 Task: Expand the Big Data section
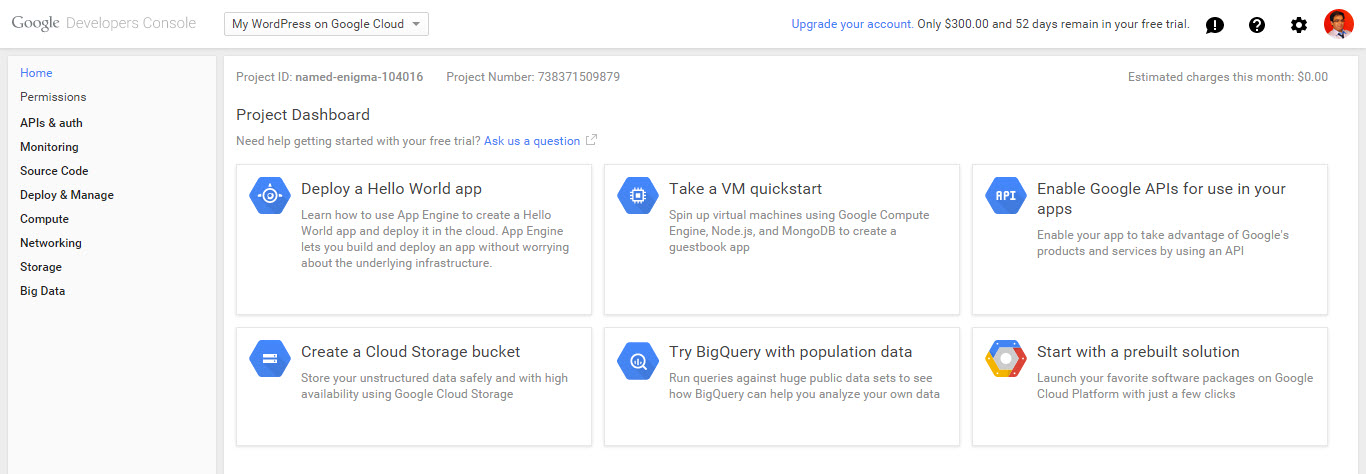(42, 291)
